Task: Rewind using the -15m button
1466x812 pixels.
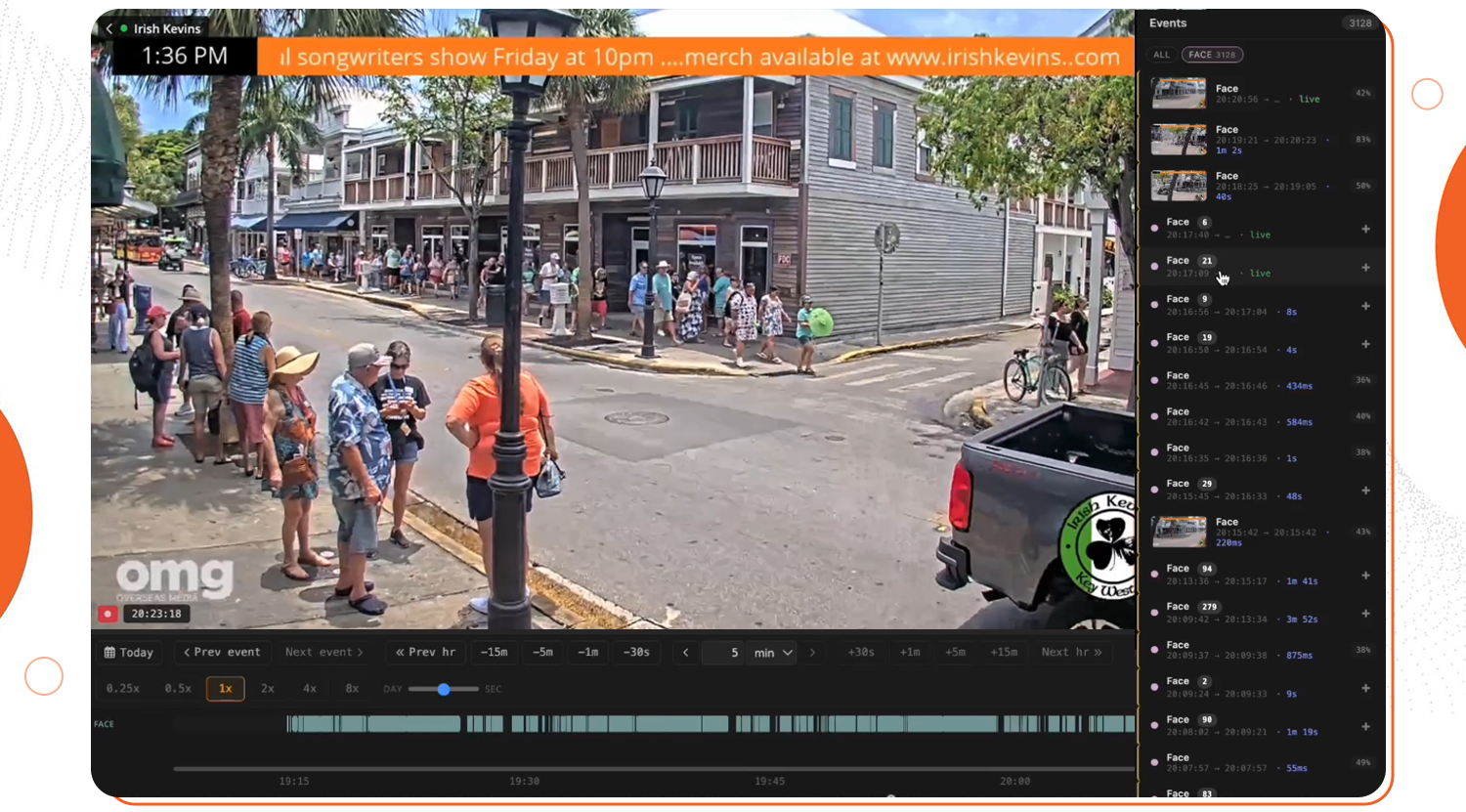Action: pos(495,653)
